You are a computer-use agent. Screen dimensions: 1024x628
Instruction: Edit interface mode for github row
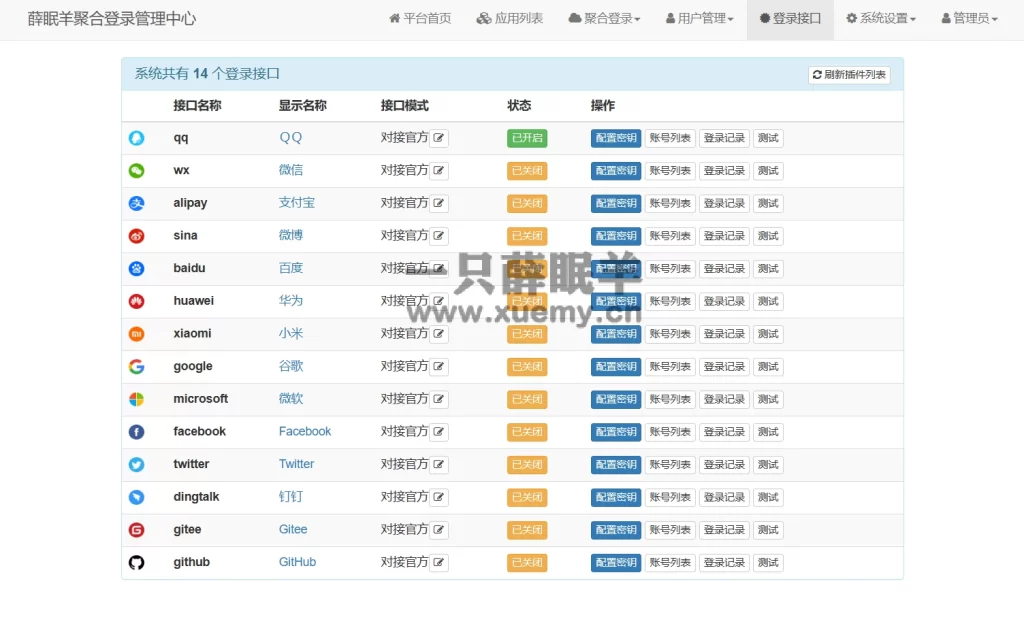click(439, 562)
